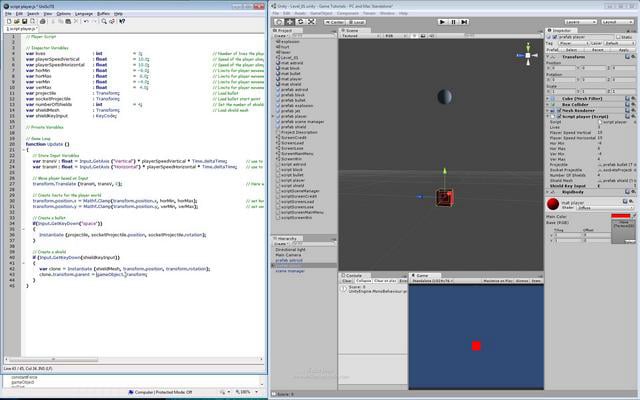Select the Scale transform tool
This screenshot has width=640, height=400.
tap(311, 22)
